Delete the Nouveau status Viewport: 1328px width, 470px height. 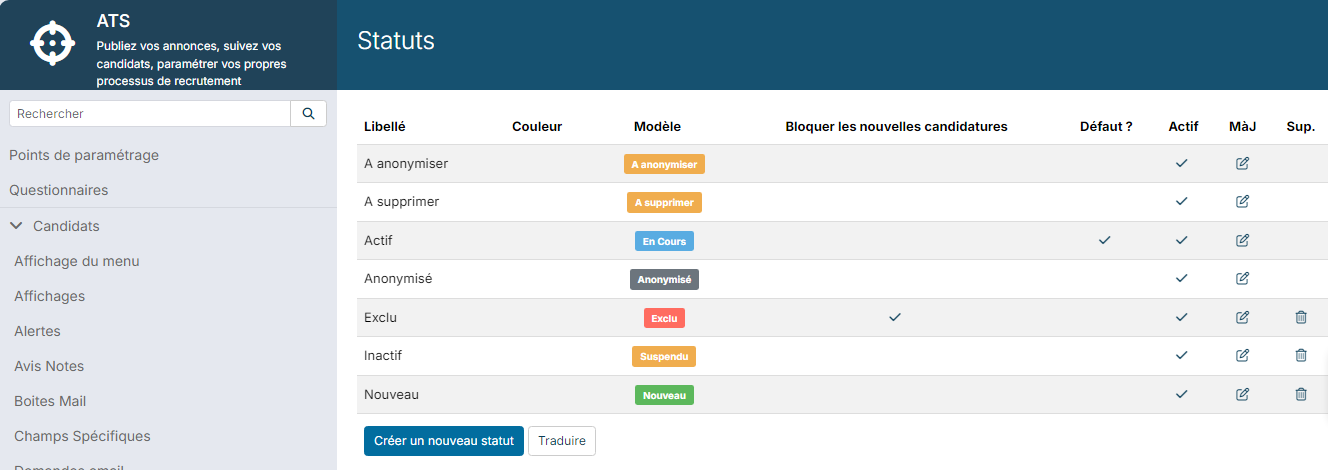1301,394
